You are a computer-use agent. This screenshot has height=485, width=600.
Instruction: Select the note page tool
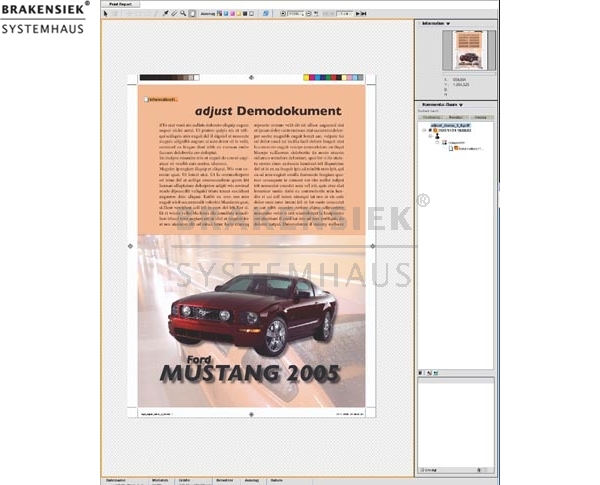pos(192,14)
